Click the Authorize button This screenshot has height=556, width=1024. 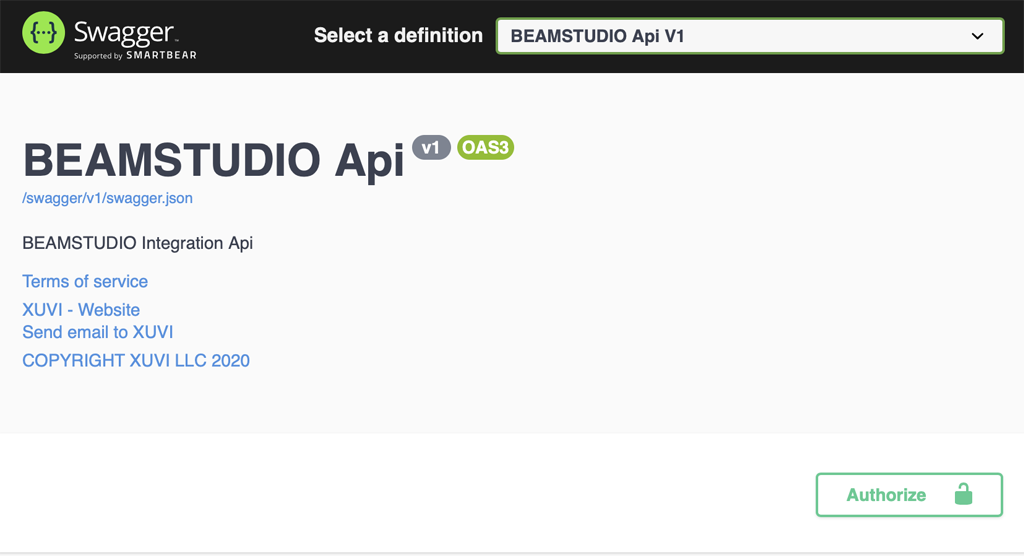pyautogui.click(x=909, y=495)
